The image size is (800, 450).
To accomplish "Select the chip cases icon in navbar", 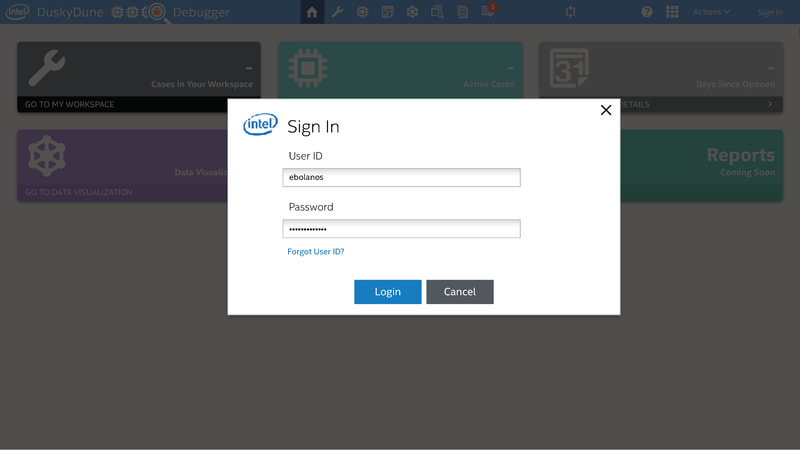I will pyautogui.click(x=362, y=12).
